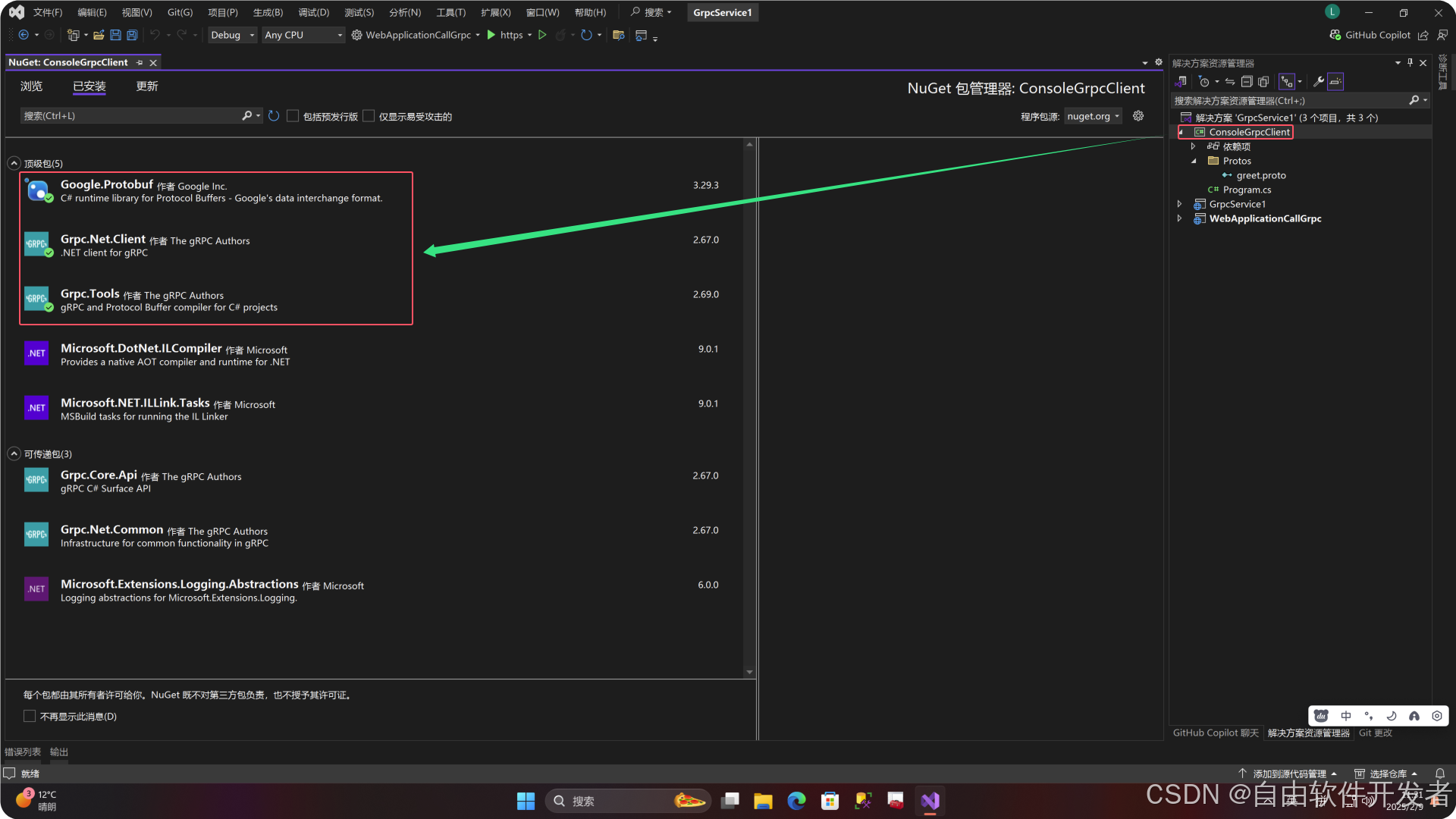Select Program.cs in Solution Explorer

coord(1247,190)
